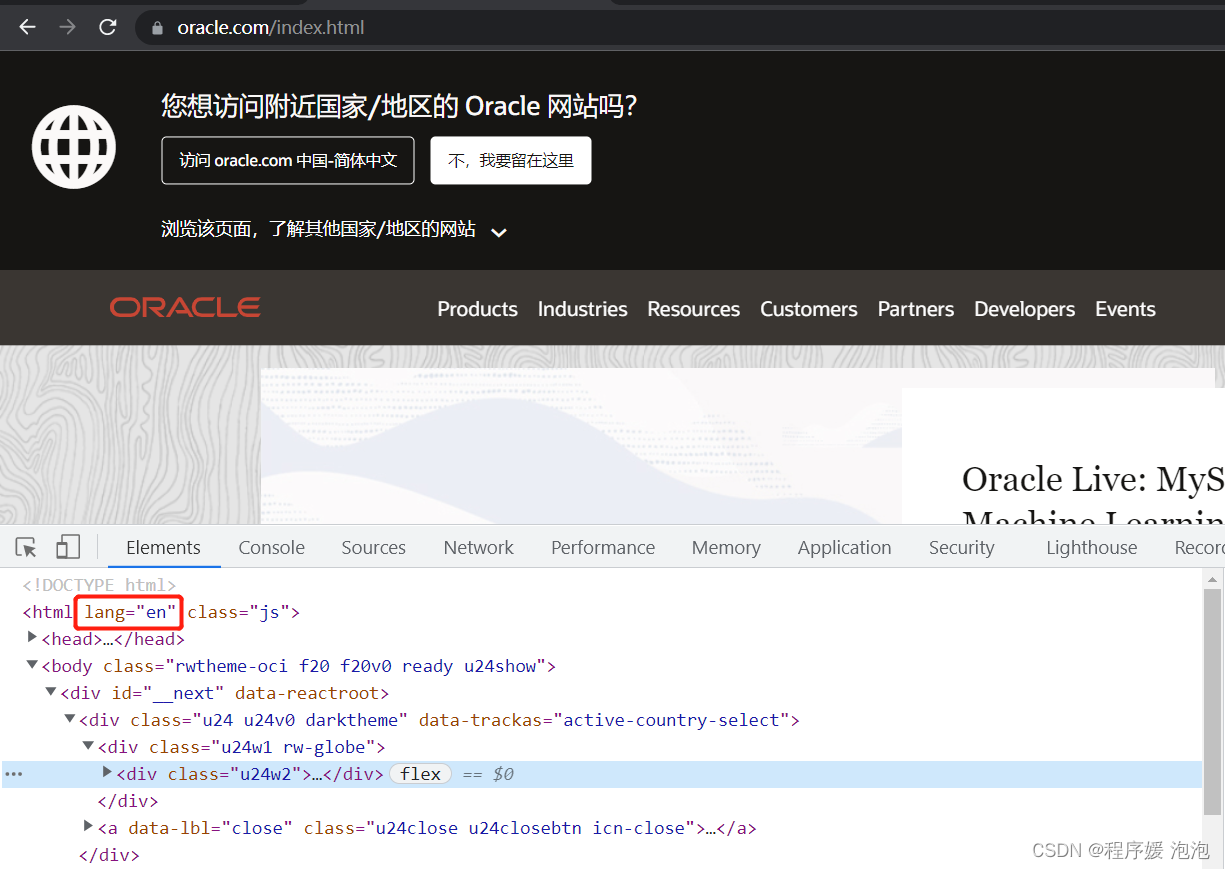Click the 不, 我要留在这里 button
Image resolution: width=1225 pixels, height=869 pixels.
(511, 160)
